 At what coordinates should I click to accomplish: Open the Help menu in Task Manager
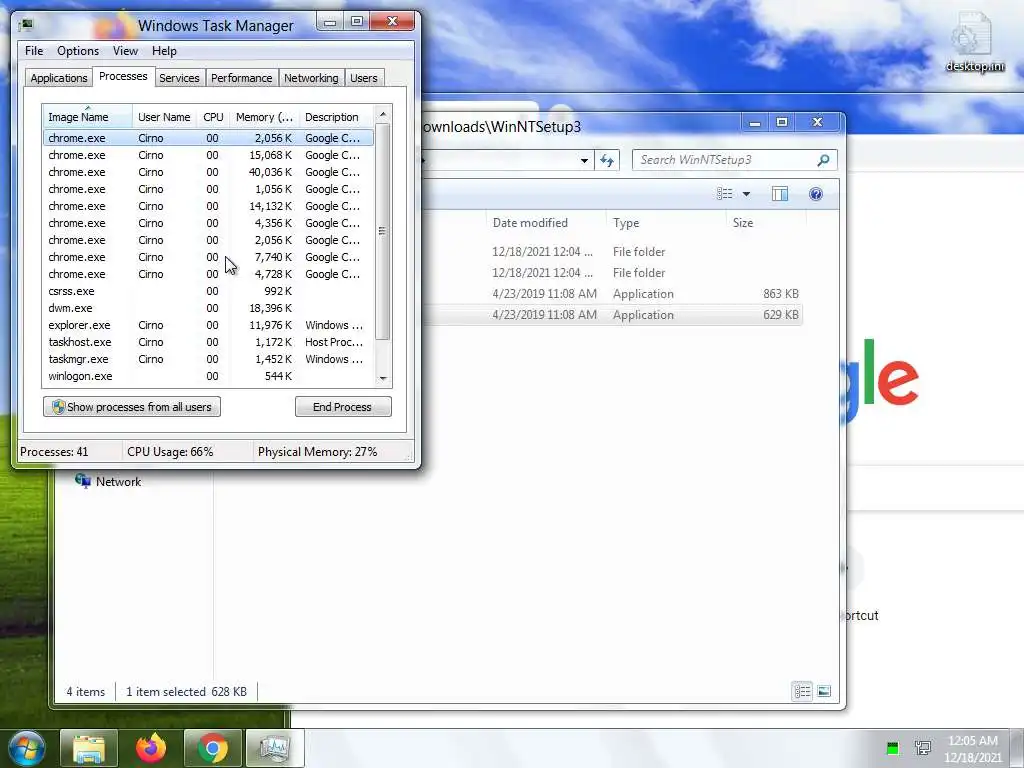pos(164,51)
